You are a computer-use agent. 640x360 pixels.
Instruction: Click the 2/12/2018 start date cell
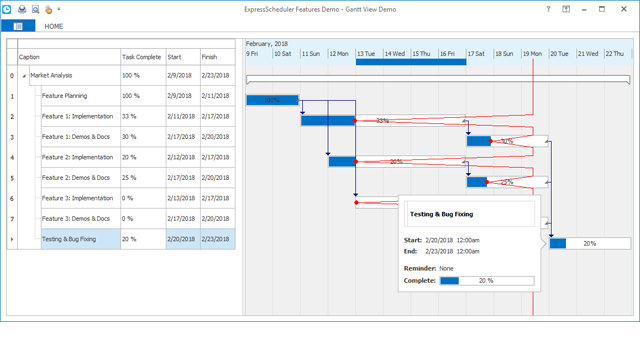point(183,157)
